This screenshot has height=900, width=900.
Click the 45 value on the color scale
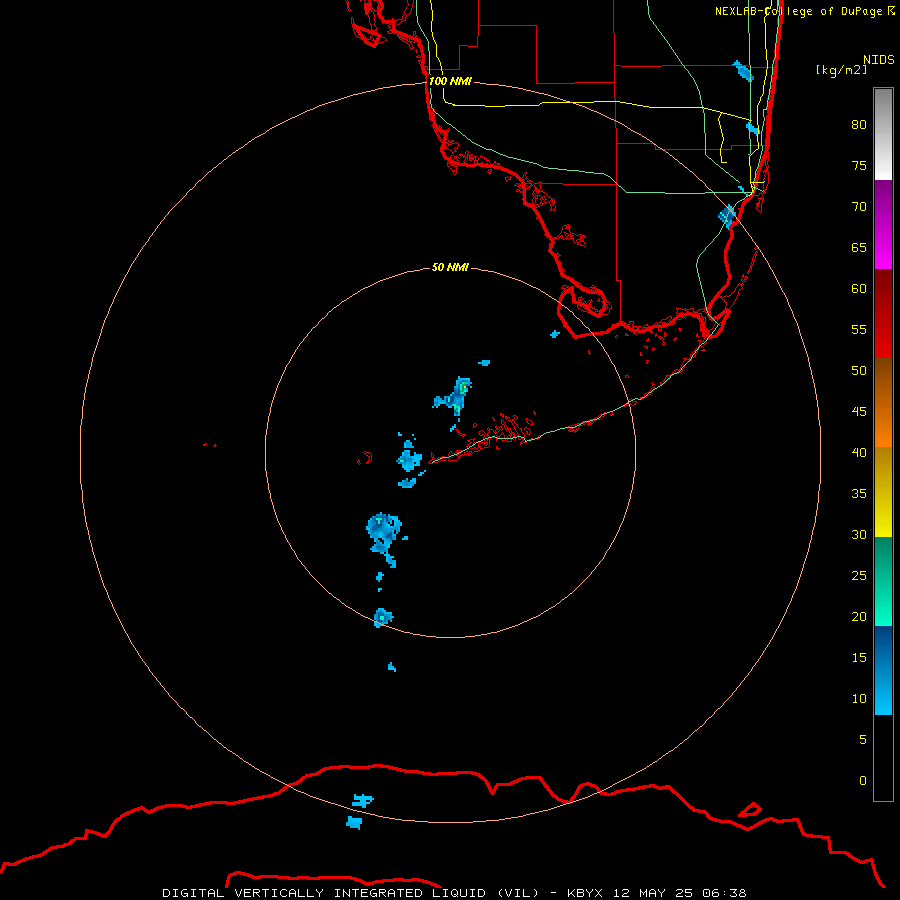859,412
